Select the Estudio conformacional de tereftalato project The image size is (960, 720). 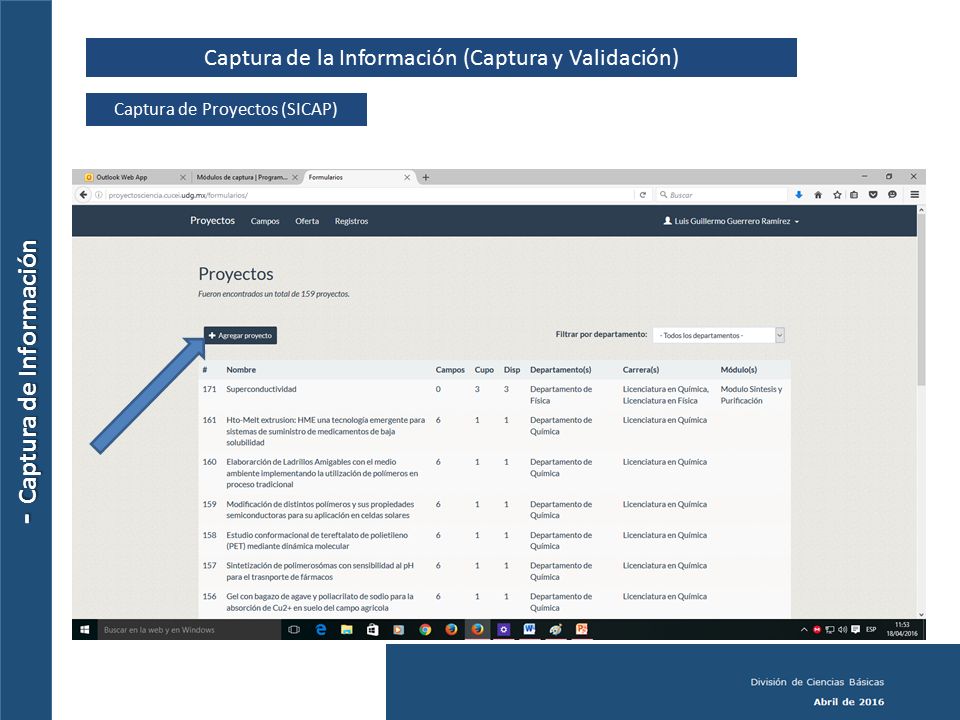(x=317, y=541)
